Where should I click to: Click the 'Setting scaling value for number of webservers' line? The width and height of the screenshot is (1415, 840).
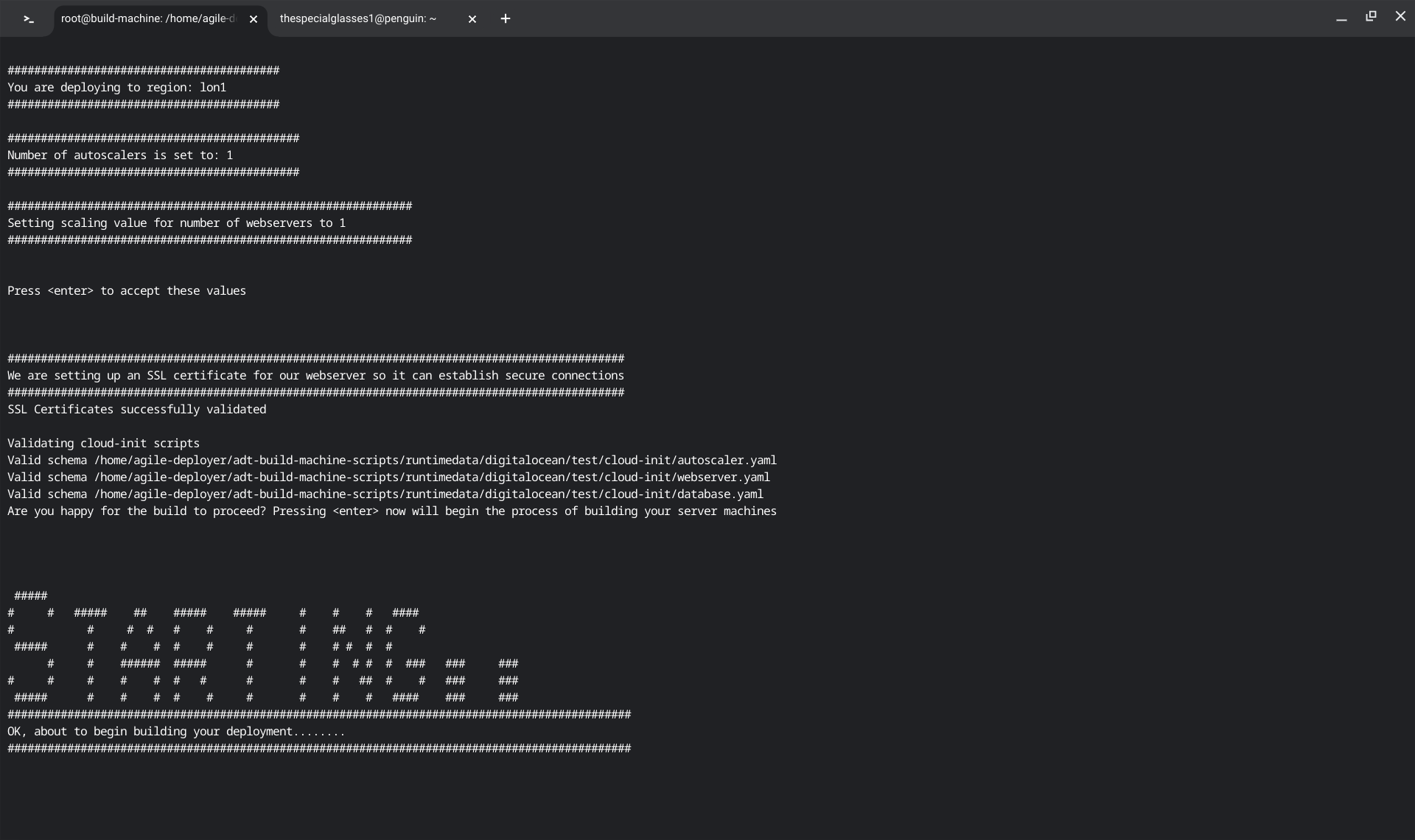tap(177, 223)
